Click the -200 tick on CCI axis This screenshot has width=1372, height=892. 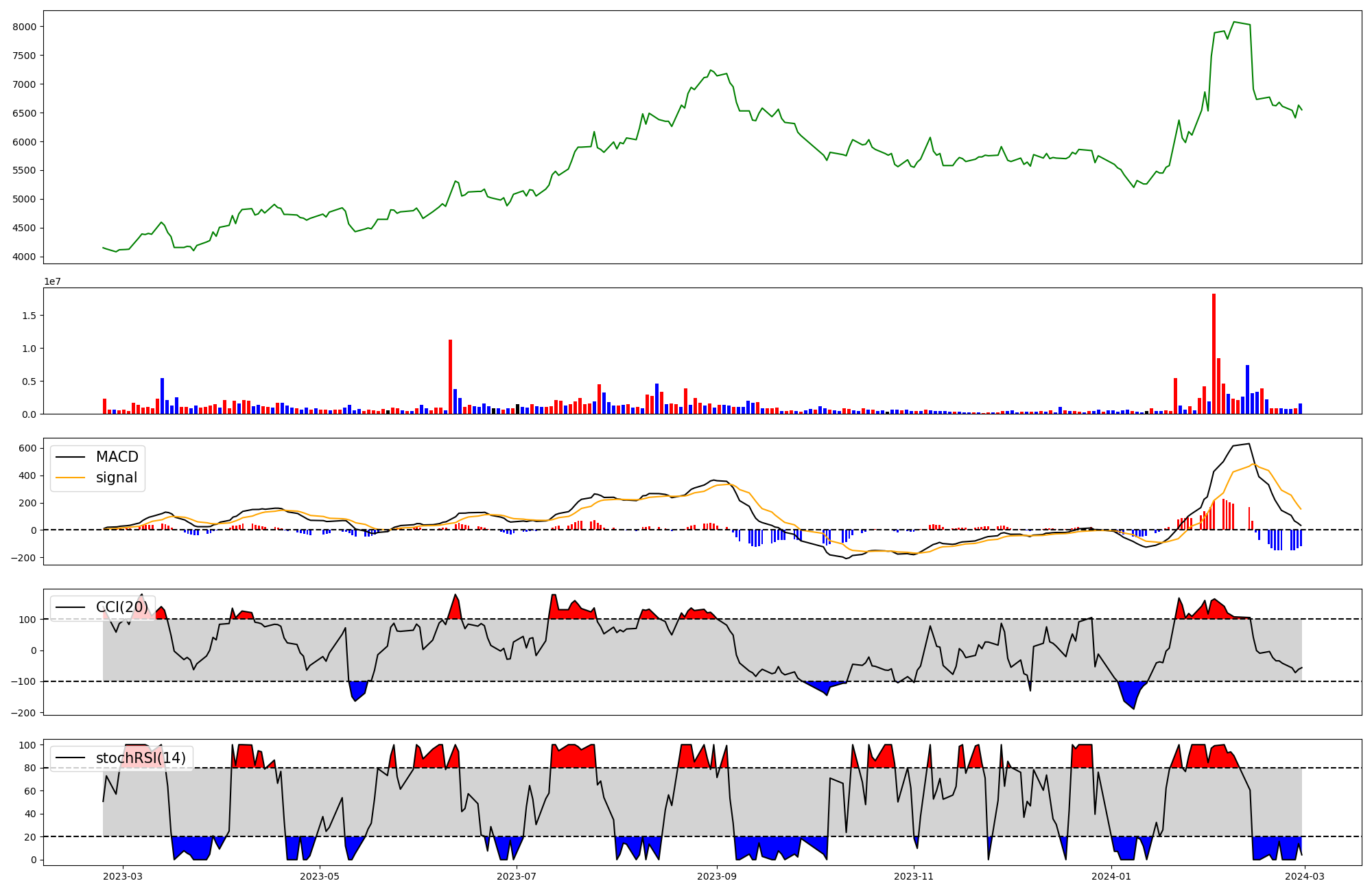coord(23,713)
